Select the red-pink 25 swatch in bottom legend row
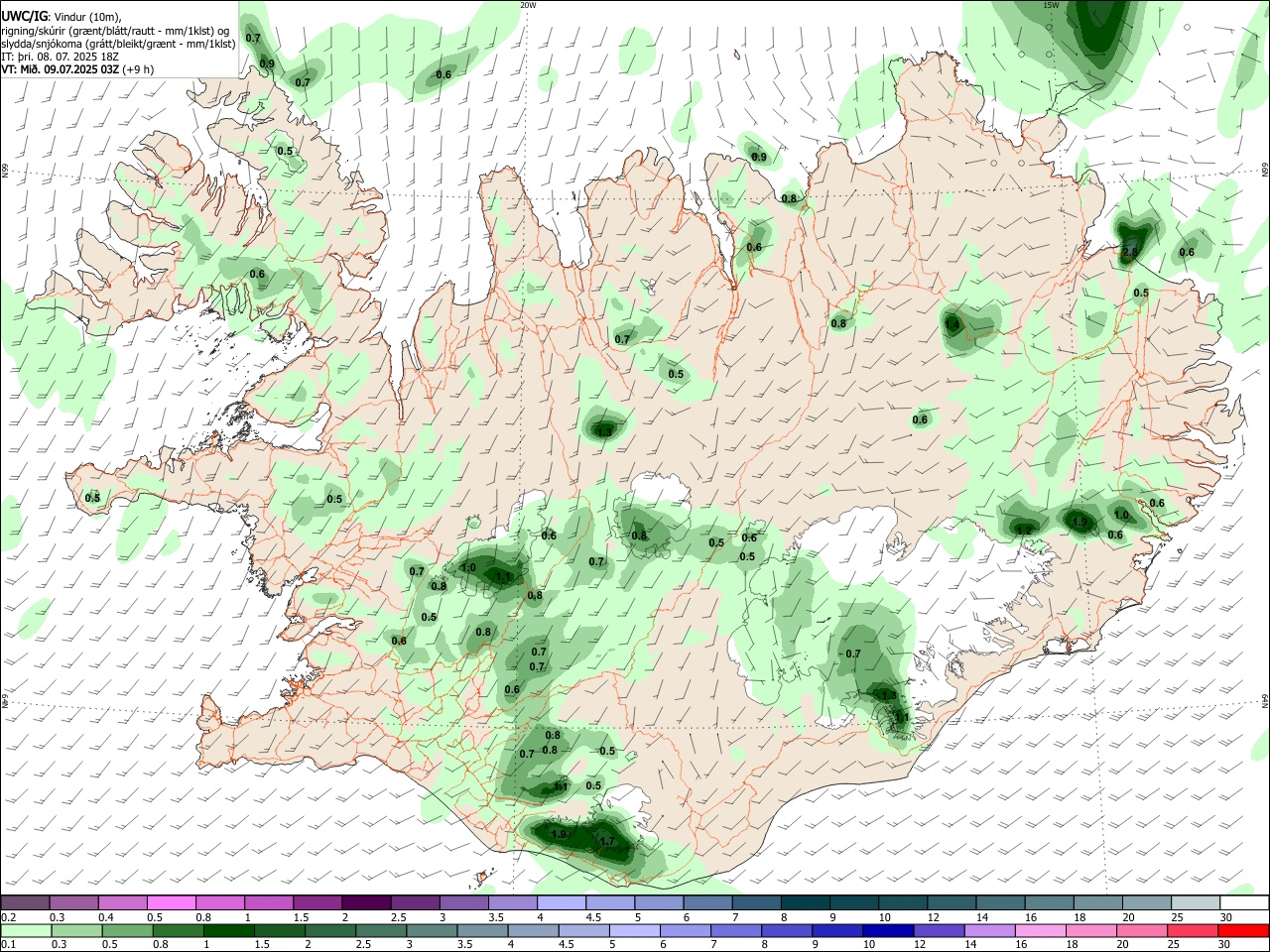The image size is (1270, 952). 1192,931
